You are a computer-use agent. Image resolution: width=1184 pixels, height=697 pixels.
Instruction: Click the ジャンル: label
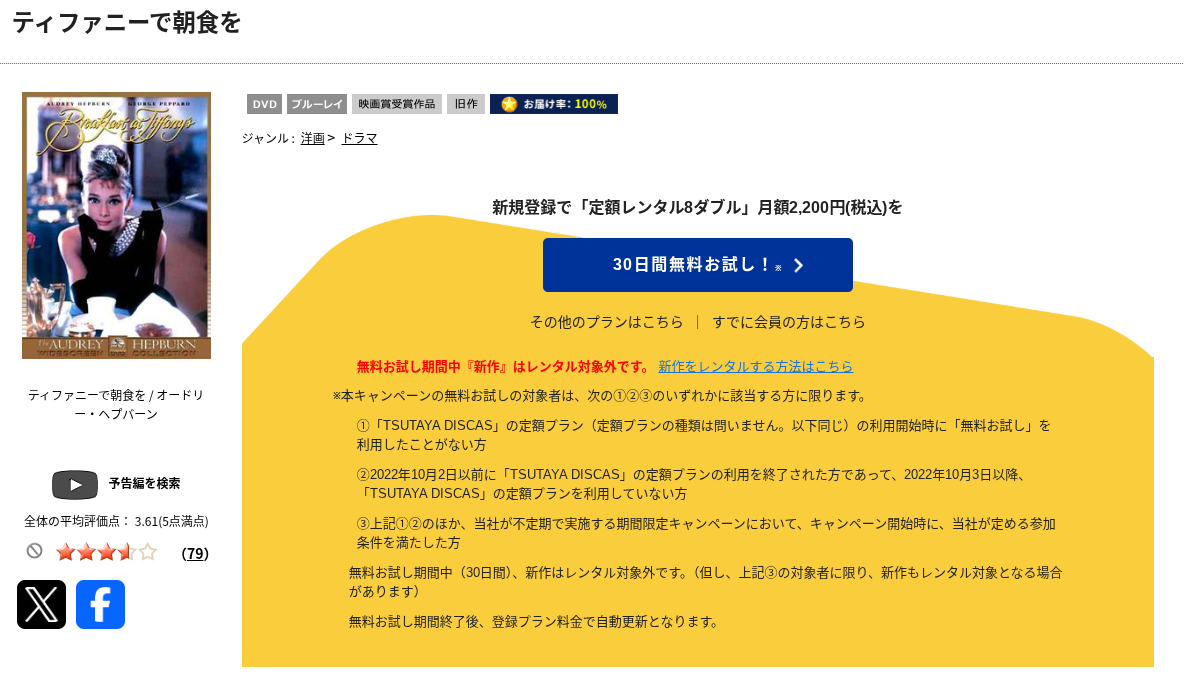(x=268, y=138)
